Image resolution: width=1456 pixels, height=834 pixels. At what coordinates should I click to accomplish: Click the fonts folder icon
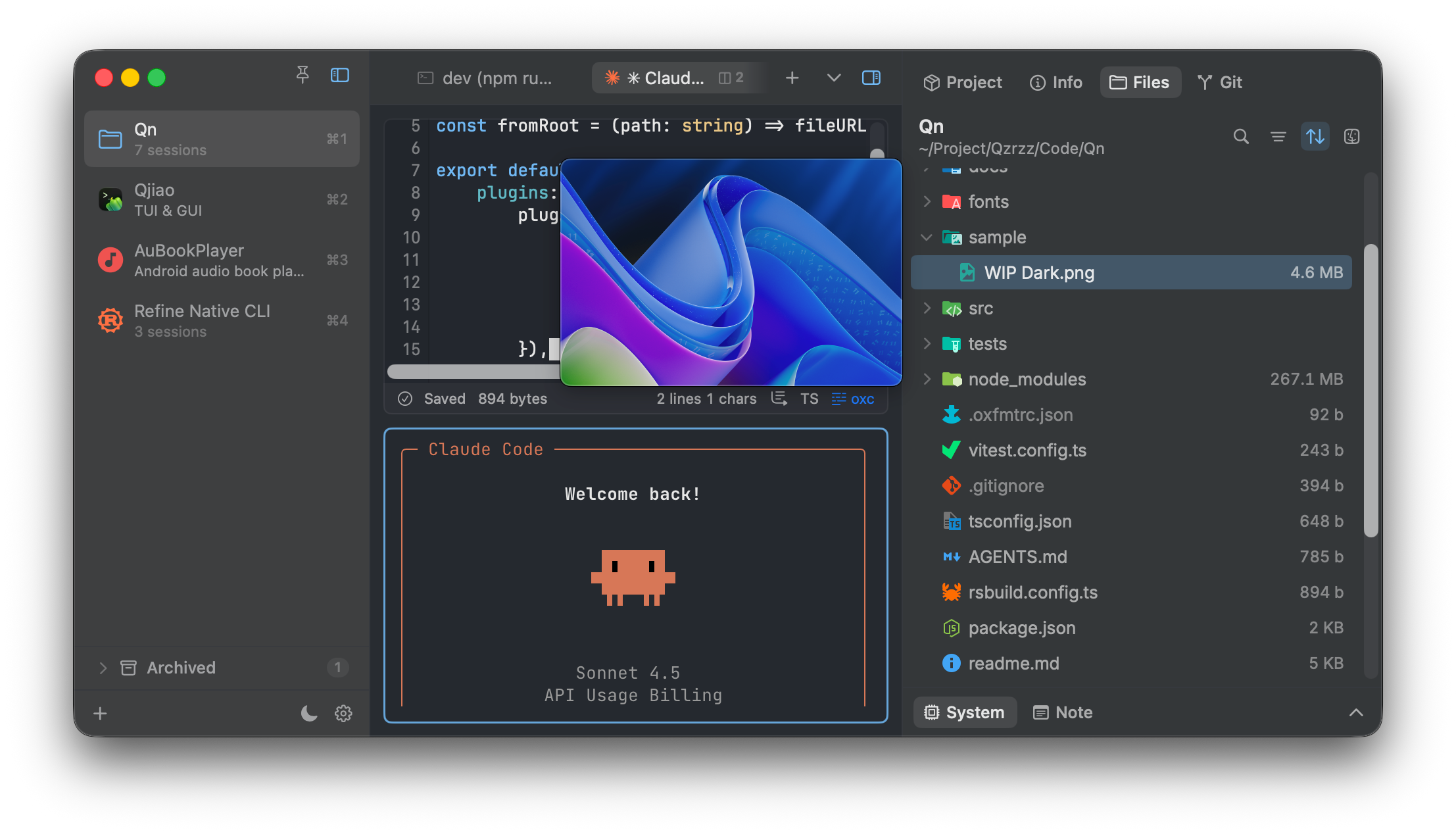click(952, 201)
